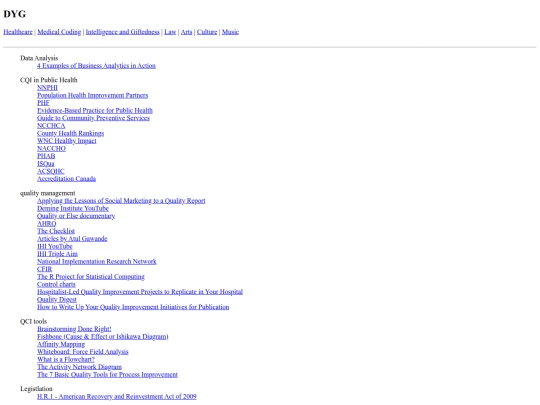Open How to Write Up Quality Improvement Initiatives
The image size is (540, 405).
coord(133,307)
